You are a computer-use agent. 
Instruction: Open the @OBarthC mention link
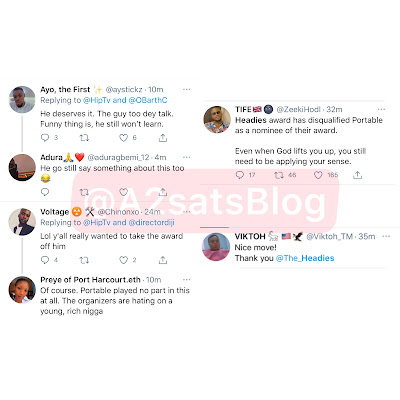click(148, 100)
